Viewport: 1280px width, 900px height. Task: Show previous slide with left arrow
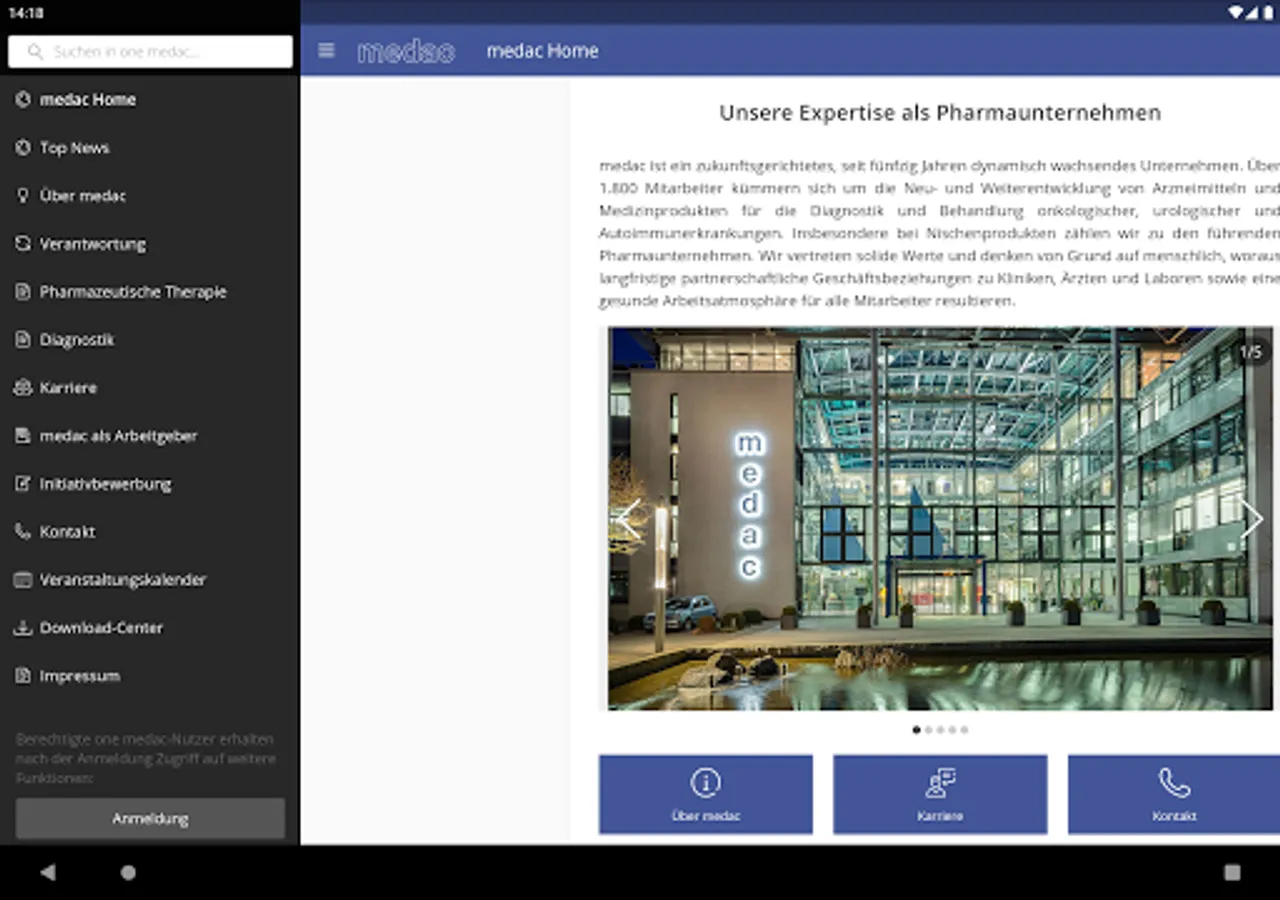point(629,518)
